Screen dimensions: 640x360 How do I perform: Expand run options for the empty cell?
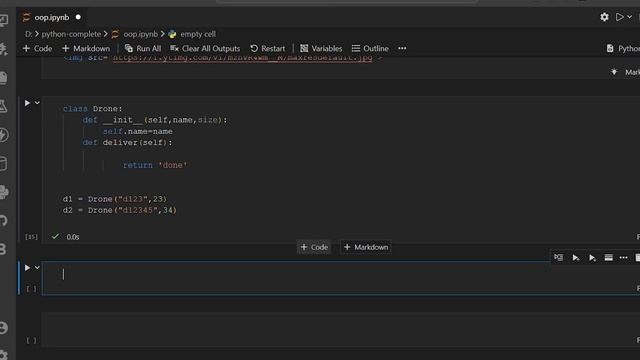(x=37, y=268)
